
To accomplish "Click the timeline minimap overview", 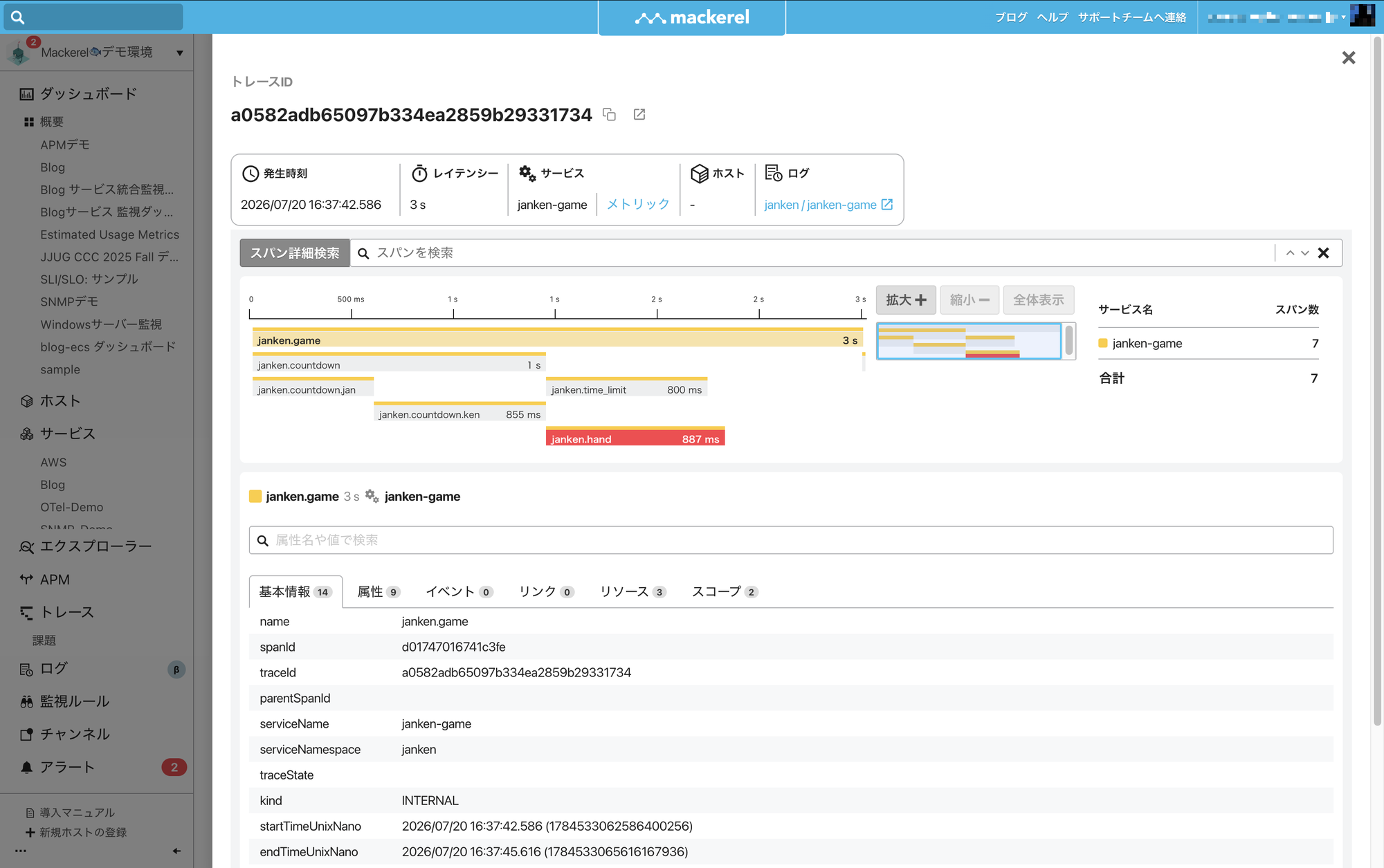I will click(969, 341).
